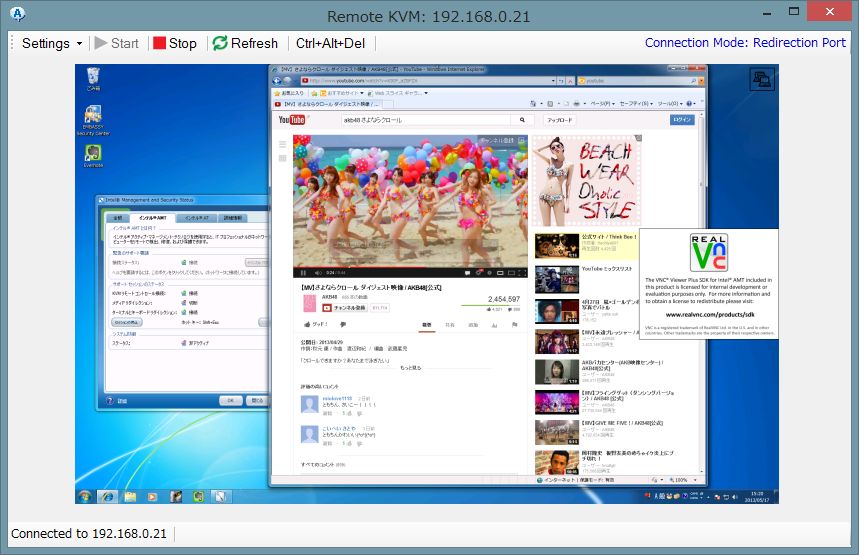Click OK in Intel Management and Security Status
This screenshot has height=555, width=859.
230,400
